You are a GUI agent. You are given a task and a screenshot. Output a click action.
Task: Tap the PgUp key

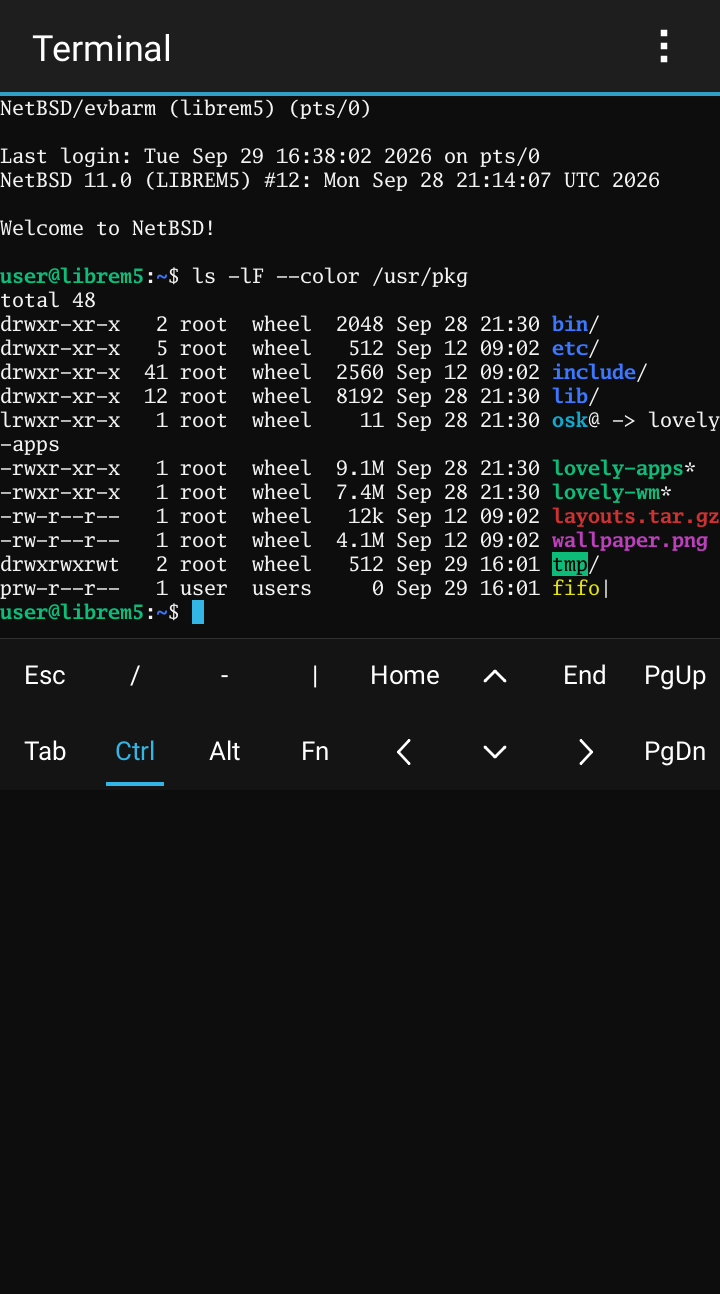coord(675,676)
